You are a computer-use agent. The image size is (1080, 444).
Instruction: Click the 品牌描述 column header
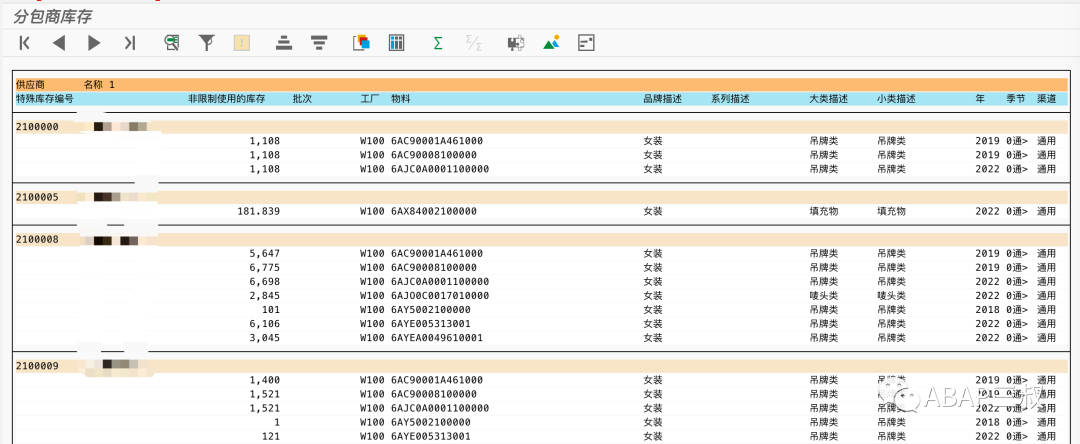coord(663,99)
